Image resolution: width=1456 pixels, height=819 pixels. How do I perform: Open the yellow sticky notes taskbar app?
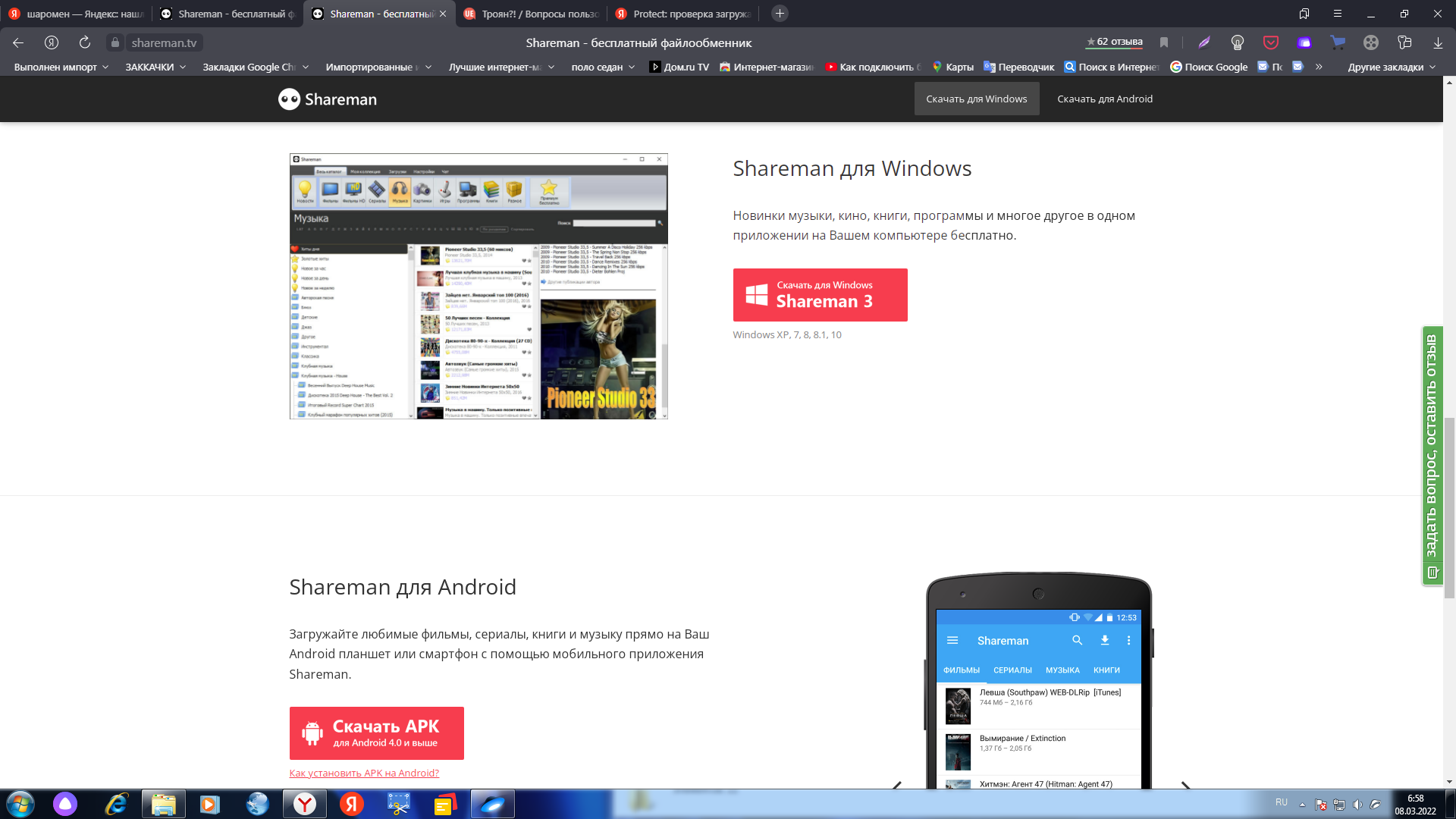coord(445,804)
